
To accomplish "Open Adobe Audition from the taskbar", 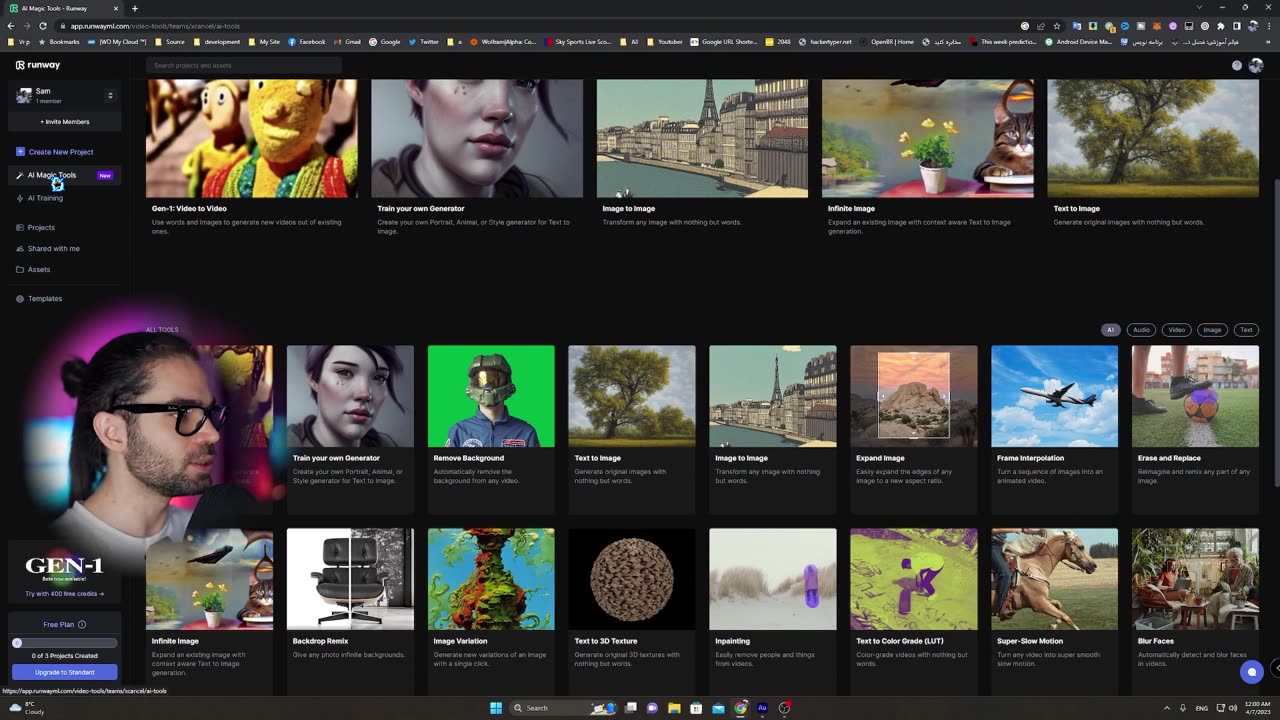I will click(x=762, y=708).
